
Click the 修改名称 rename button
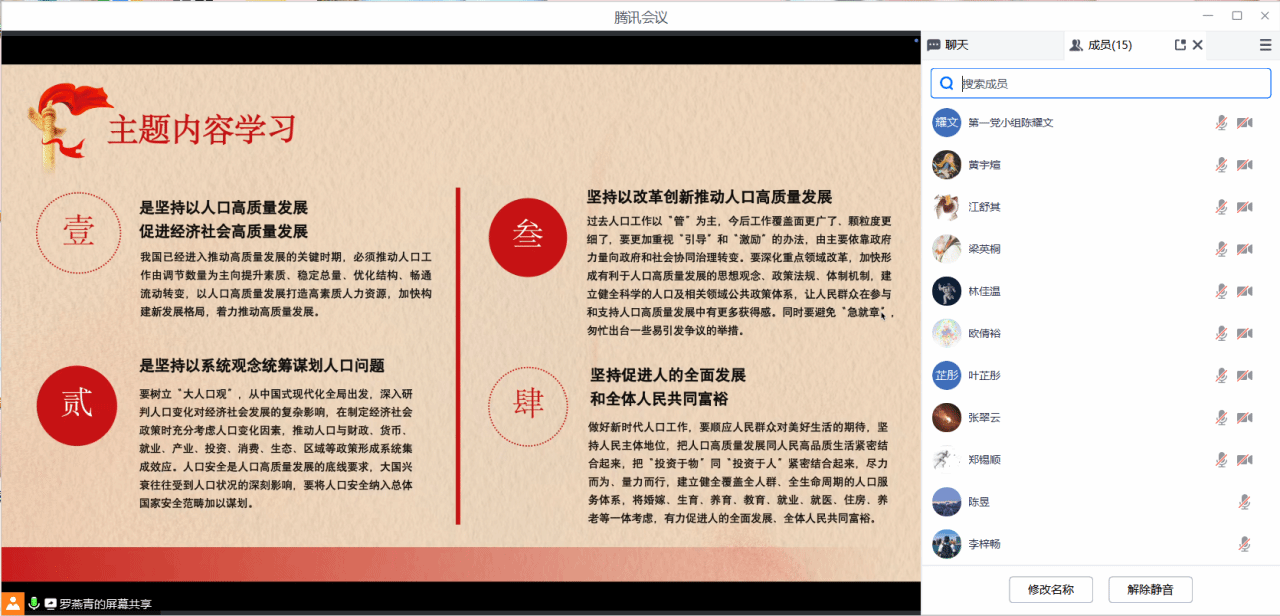1050,589
